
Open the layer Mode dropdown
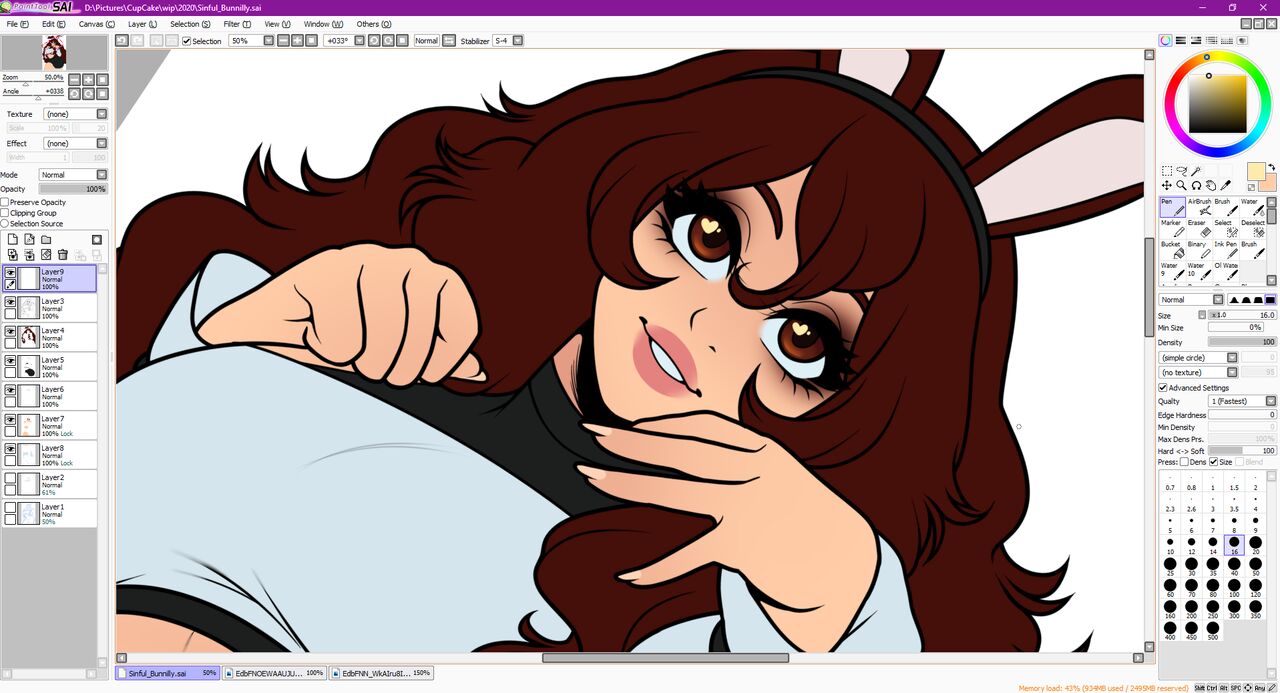point(73,175)
